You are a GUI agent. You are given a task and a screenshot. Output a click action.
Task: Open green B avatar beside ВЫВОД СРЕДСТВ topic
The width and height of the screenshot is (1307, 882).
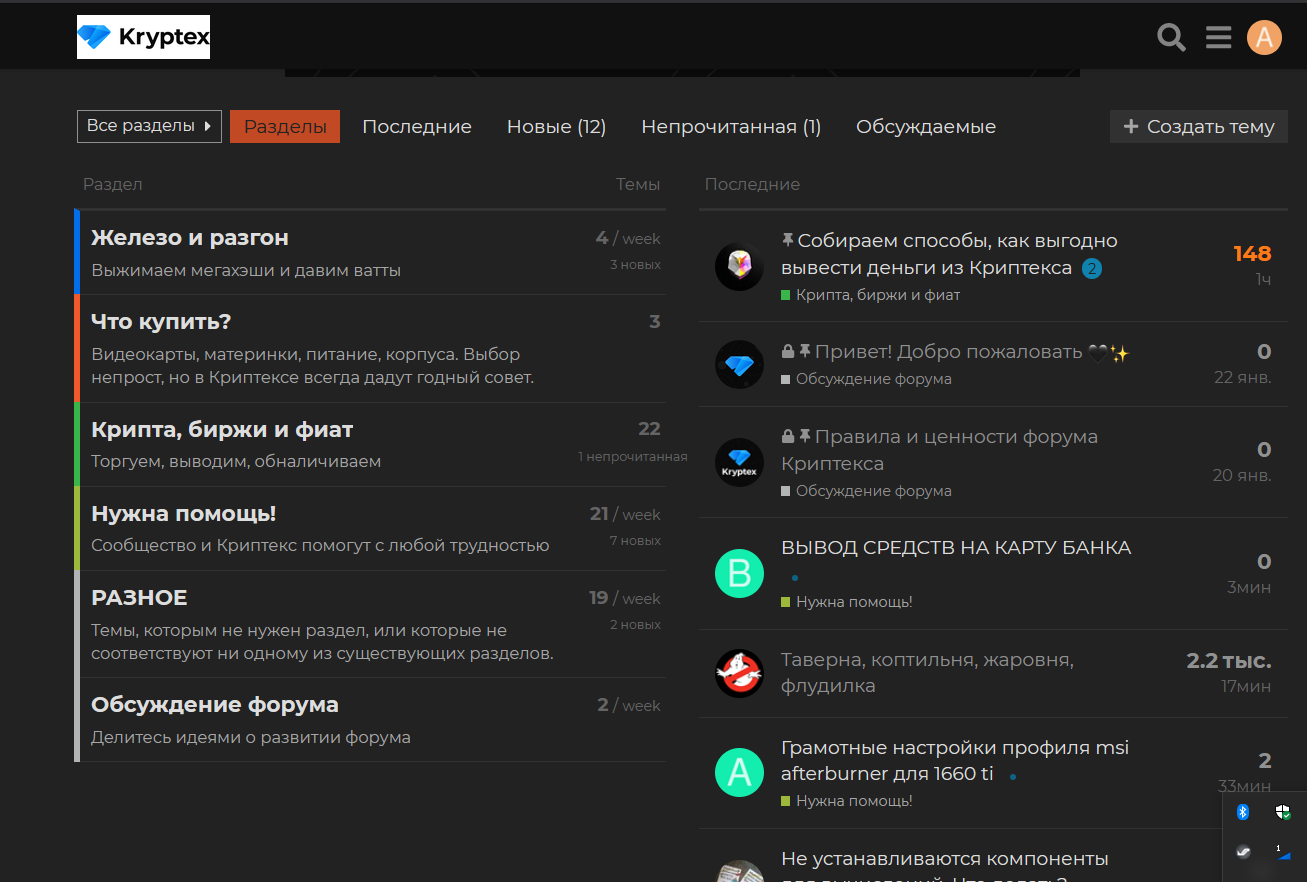tap(739, 573)
